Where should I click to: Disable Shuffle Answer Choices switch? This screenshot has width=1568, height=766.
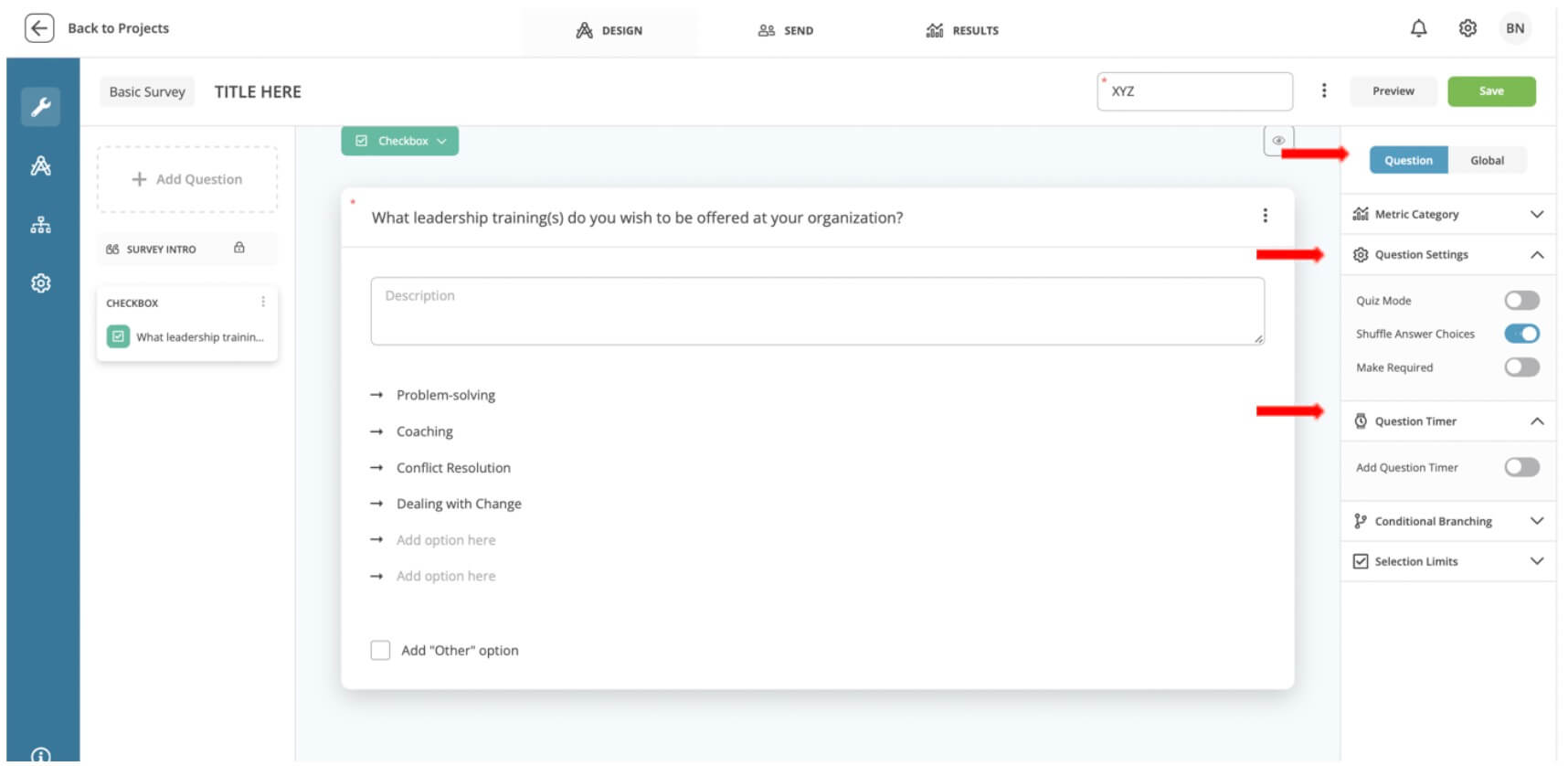click(1521, 334)
